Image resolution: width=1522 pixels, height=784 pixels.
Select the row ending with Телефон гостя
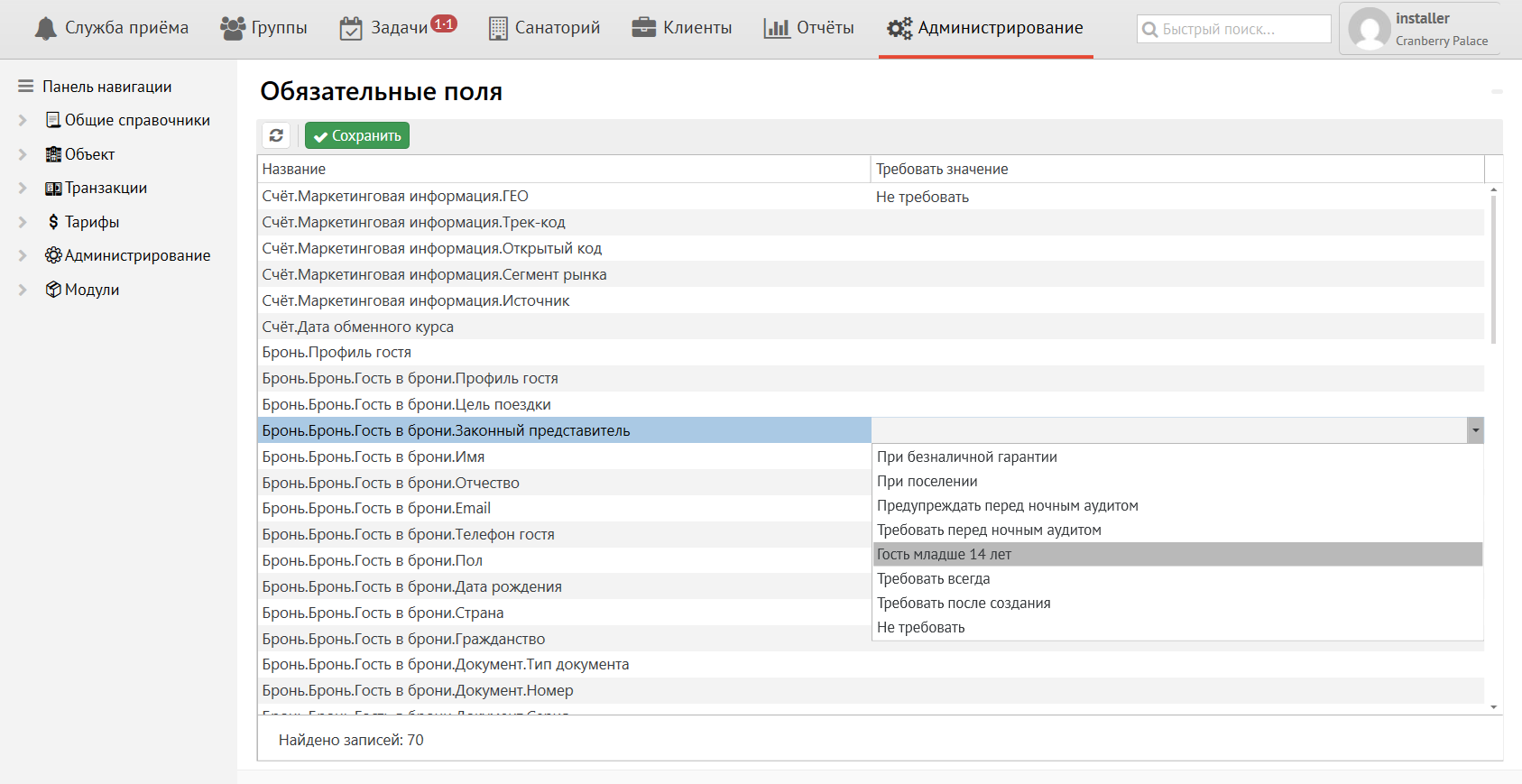click(564, 535)
